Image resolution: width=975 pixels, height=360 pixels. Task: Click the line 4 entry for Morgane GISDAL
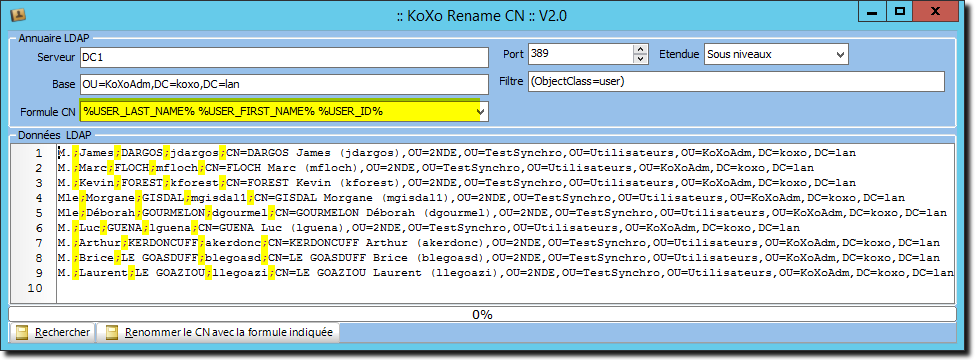point(505,198)
